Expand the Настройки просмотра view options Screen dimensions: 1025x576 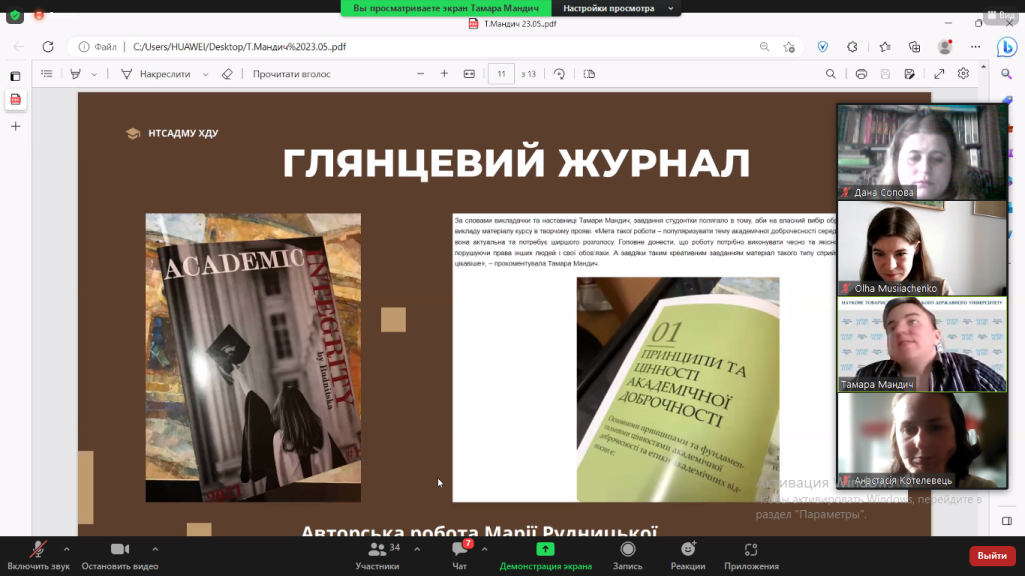point(616,8)
